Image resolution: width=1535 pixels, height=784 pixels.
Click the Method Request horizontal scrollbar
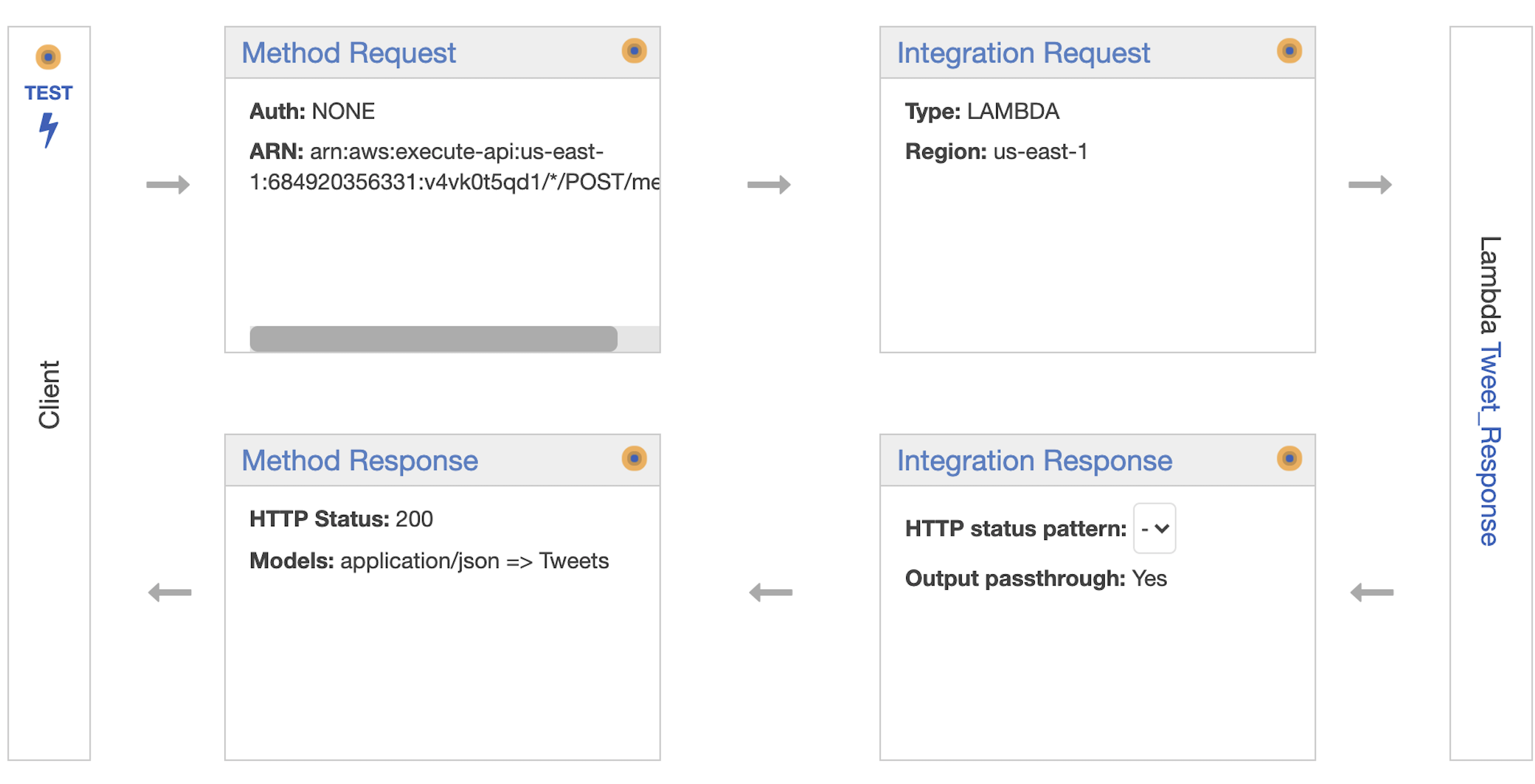(x=433, y=339)
